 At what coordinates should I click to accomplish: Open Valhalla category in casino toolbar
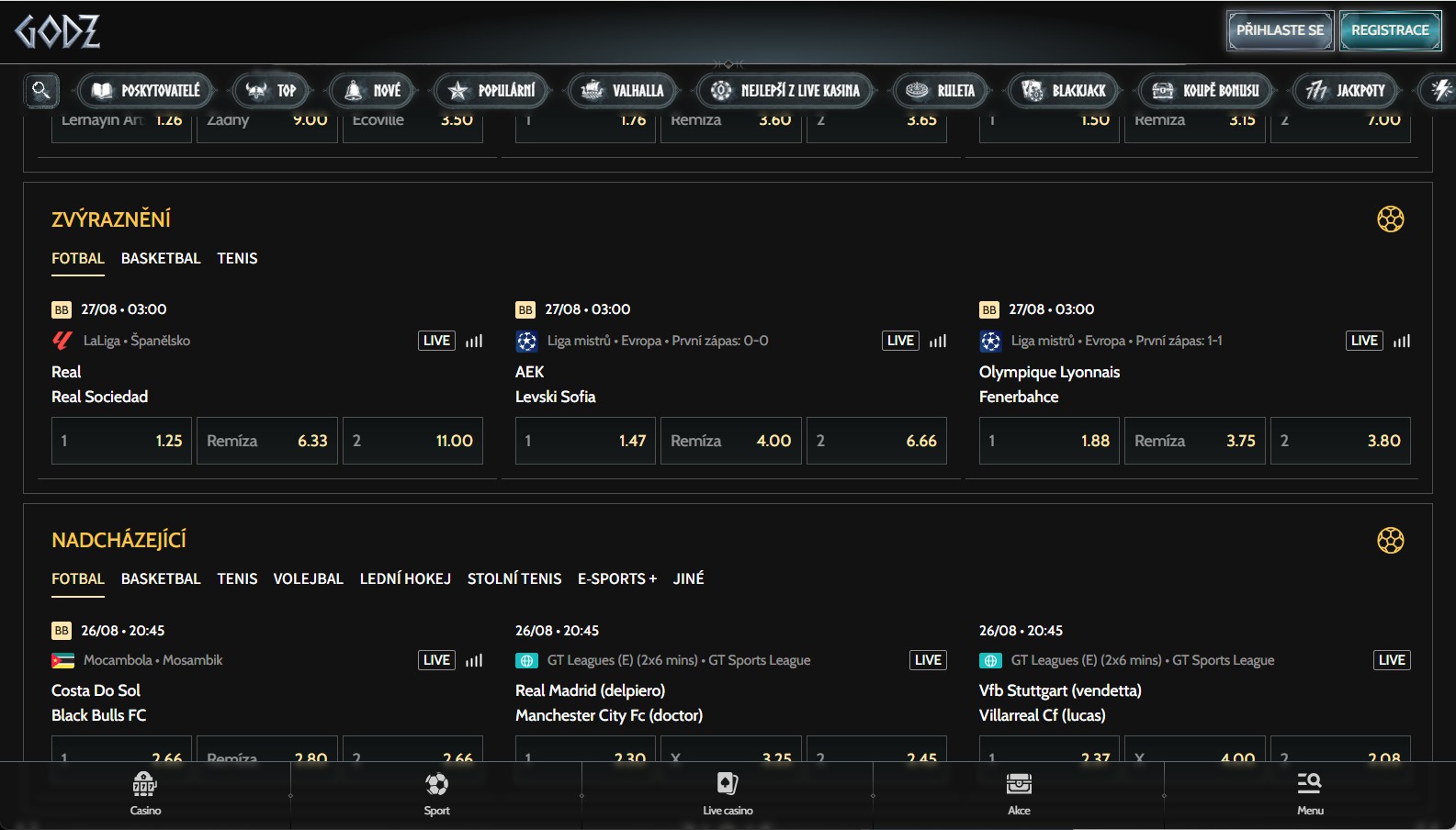(624, 90)
